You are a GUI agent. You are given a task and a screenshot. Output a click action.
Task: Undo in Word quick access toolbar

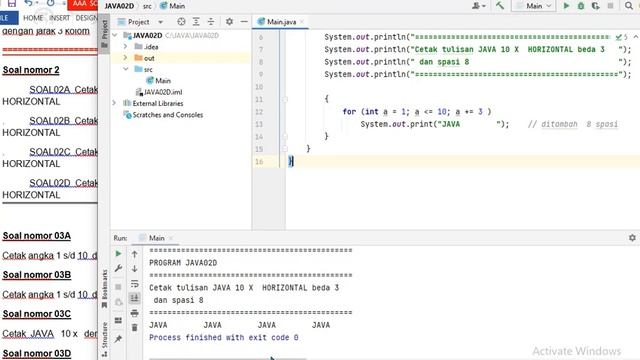pyautogui.click(x=28, y=4)
